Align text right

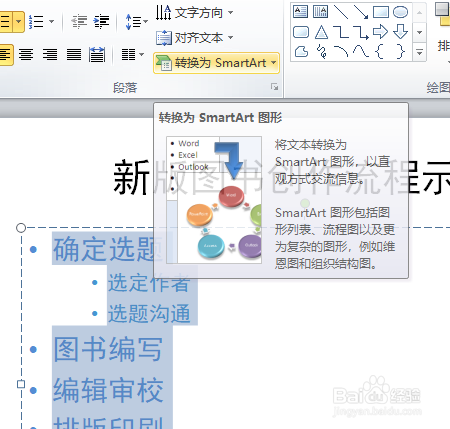[50, 54]
